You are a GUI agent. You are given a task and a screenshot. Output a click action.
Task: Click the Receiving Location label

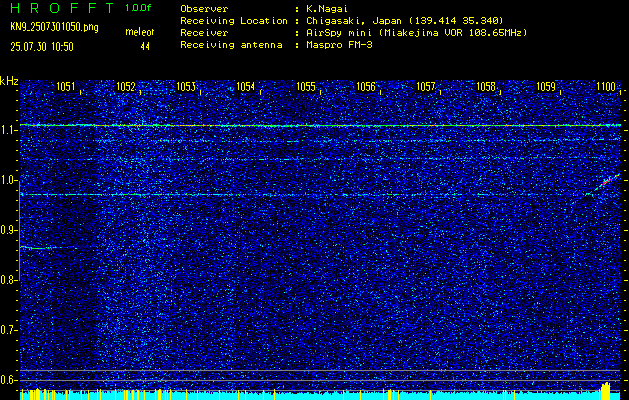(233, 21)
